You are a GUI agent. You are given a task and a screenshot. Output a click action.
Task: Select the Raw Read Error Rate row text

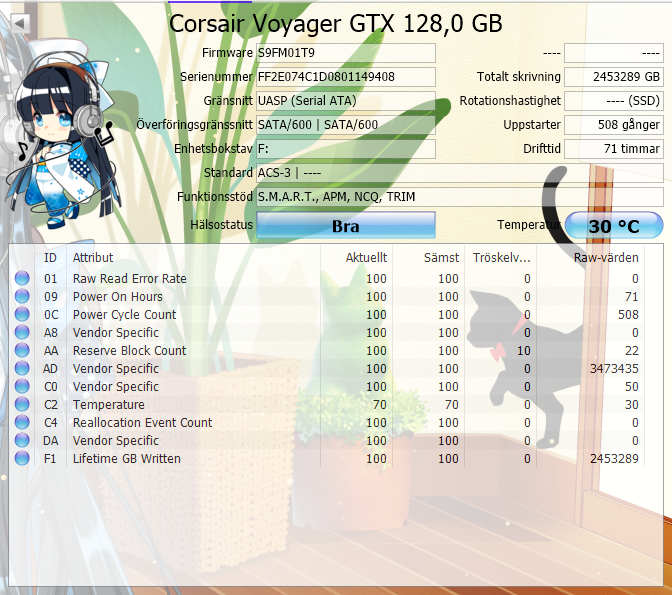(x=129, y=279)
